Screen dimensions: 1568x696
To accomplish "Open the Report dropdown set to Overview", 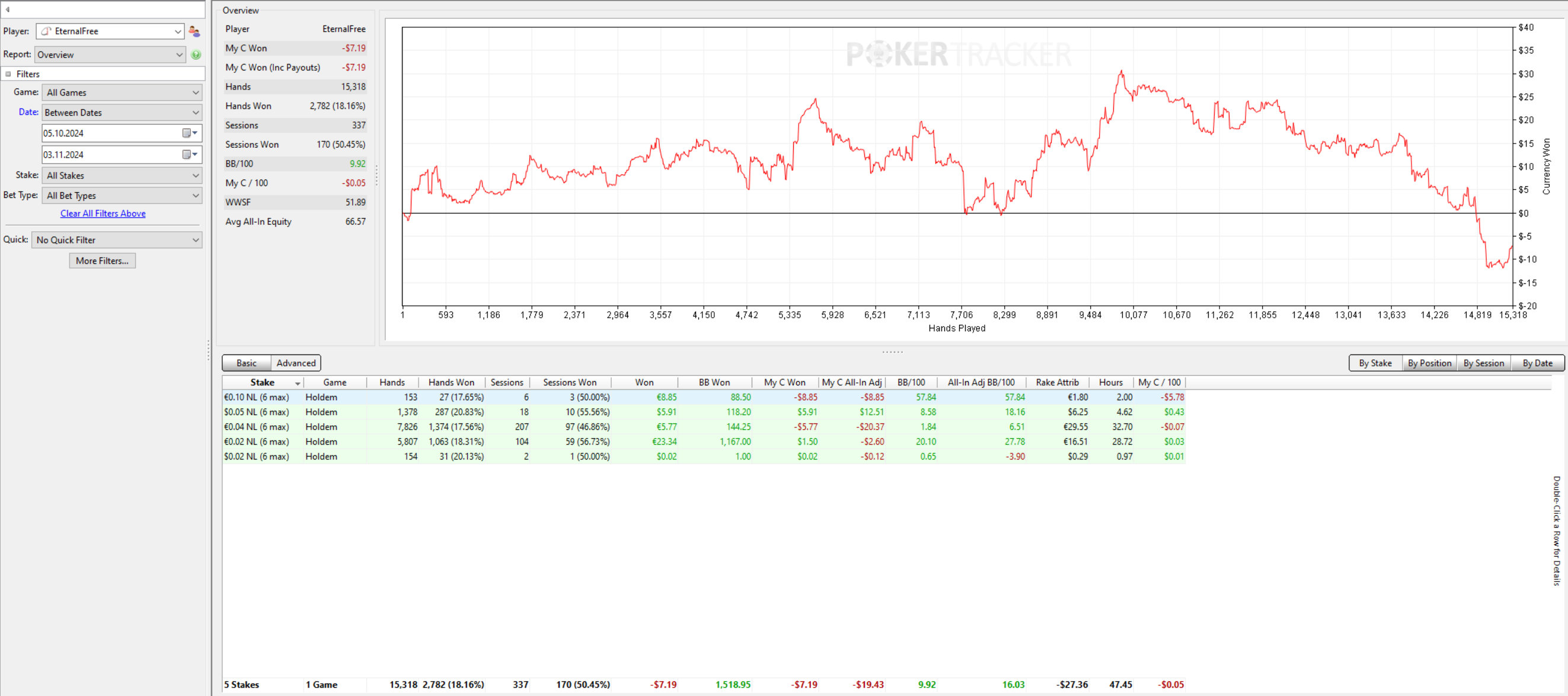I will tap(110, 55).
